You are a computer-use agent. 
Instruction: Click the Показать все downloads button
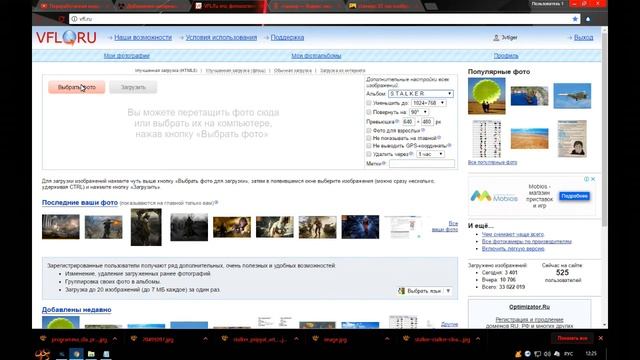[x=572, y=338]
